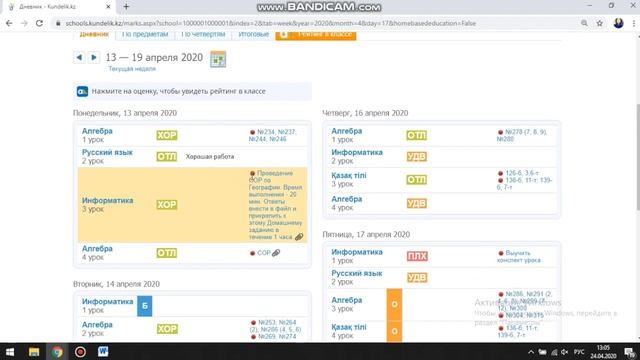This screenshot has height=360, width=640.
Task: Open the Chrome profile avatar
Action: click(618, 23)
